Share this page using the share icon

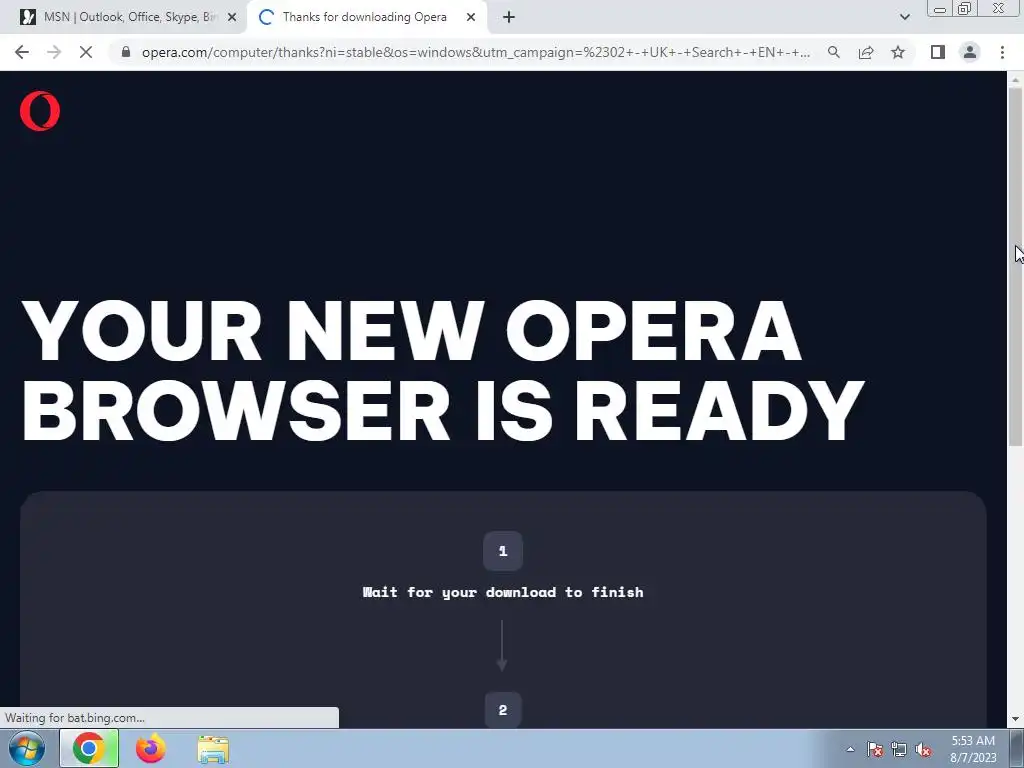[x=866, y=52]
